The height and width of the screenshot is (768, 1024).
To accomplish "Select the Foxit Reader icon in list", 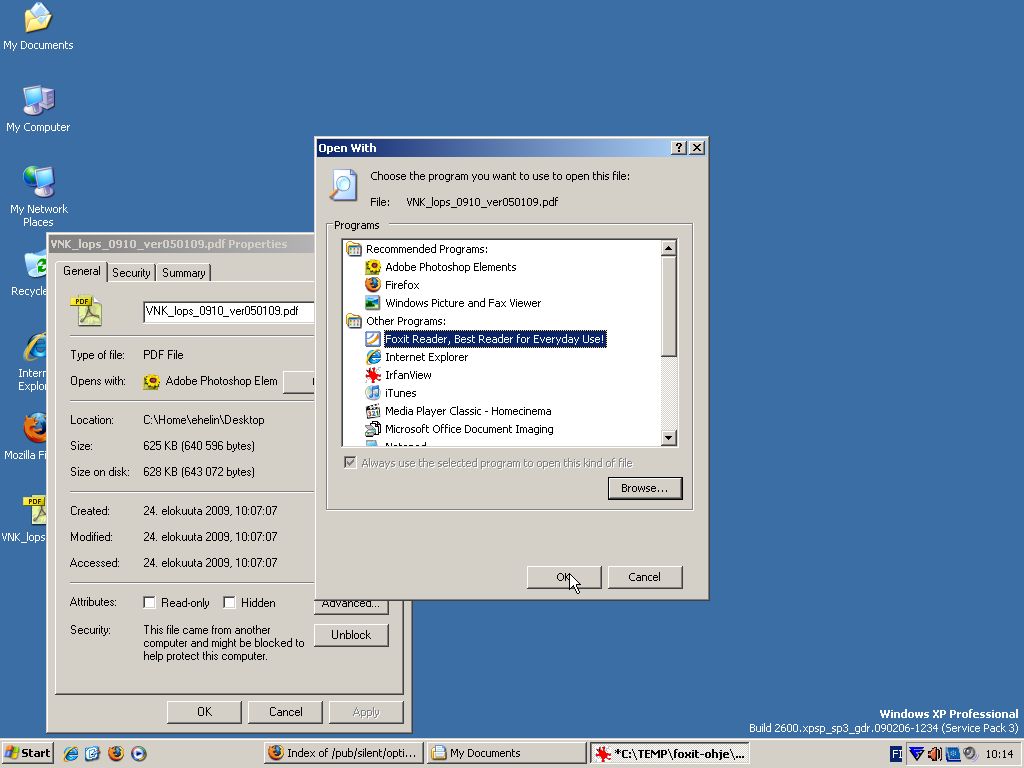I will point(373,339).
